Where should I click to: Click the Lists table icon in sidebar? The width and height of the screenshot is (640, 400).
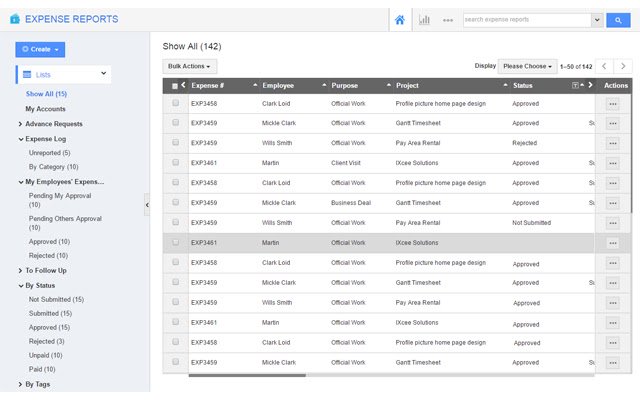pos(27,75)
